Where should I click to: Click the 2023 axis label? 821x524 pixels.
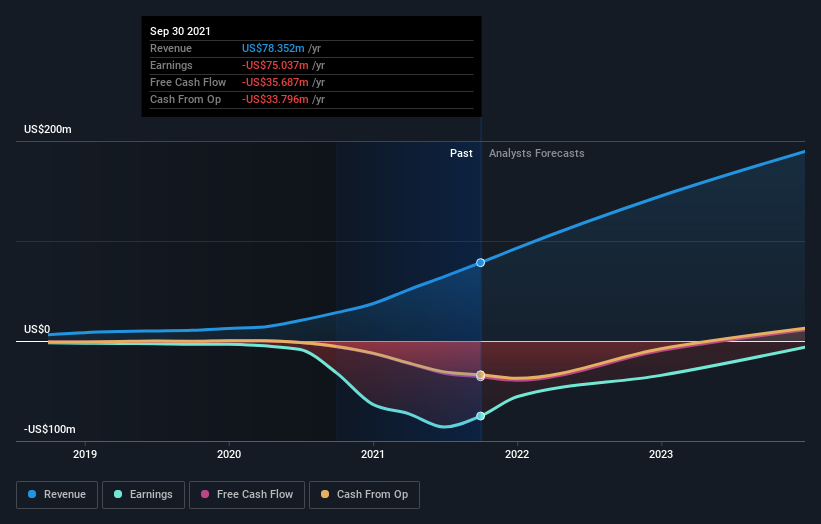(x=661, y=454)
